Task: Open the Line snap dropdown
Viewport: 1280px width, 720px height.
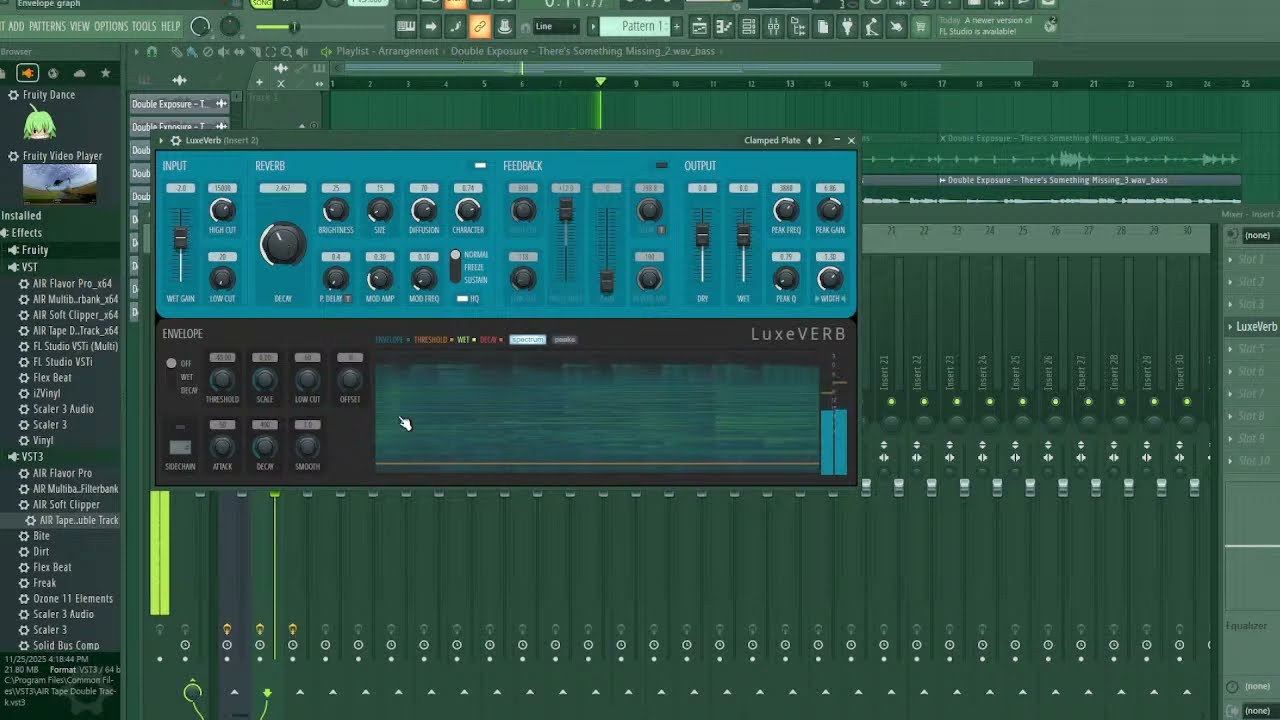Action: 556,26
